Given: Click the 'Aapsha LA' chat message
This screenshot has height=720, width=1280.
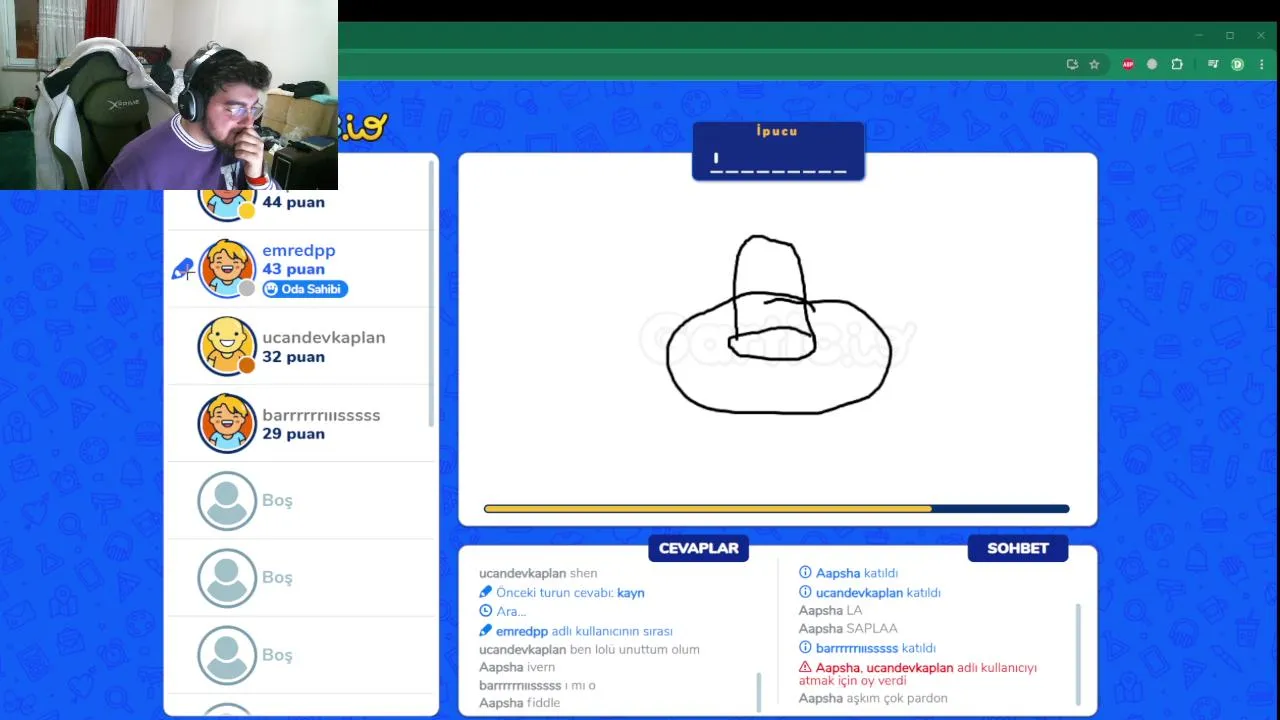Looking at the screenshot, I should pyautogui.click(x=830, y=610).
